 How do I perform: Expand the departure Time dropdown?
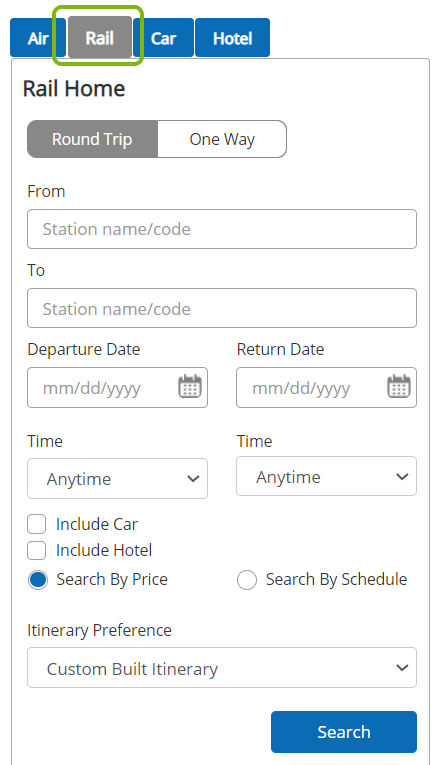(118, 478)
